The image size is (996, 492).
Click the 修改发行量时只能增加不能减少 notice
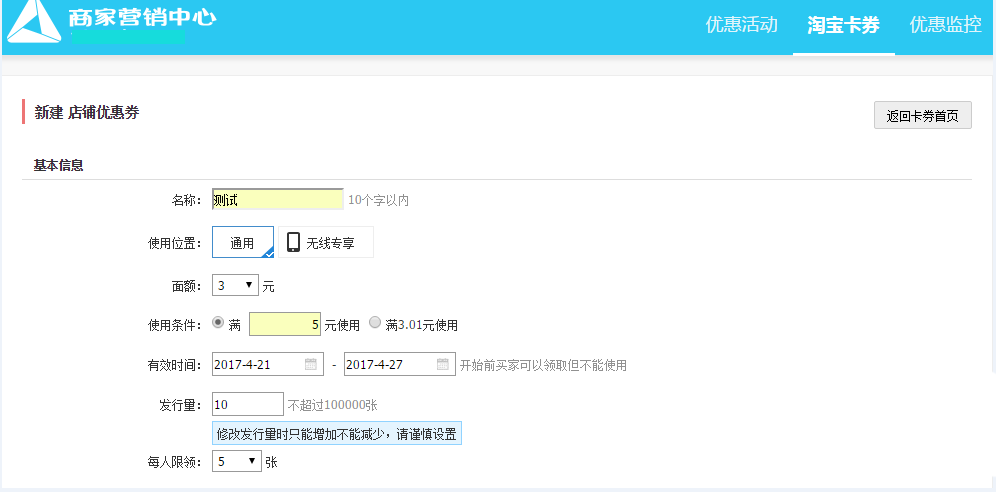pyautogui.click(x=337, y=433)
